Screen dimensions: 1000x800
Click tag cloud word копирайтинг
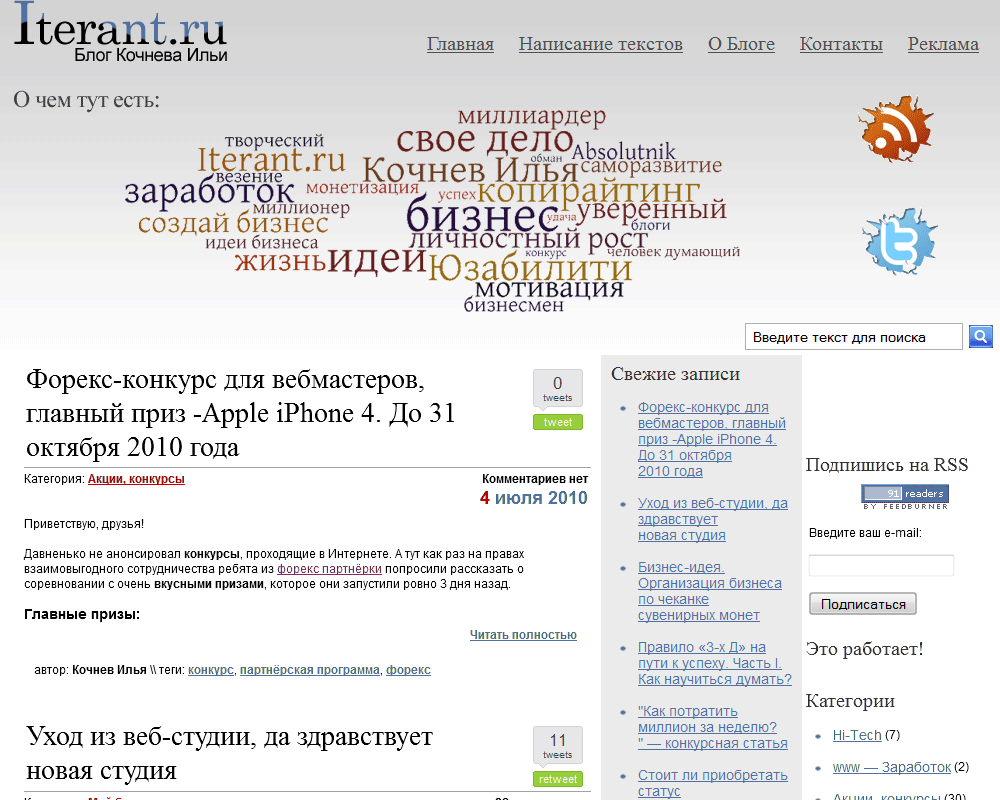[589, 190]
